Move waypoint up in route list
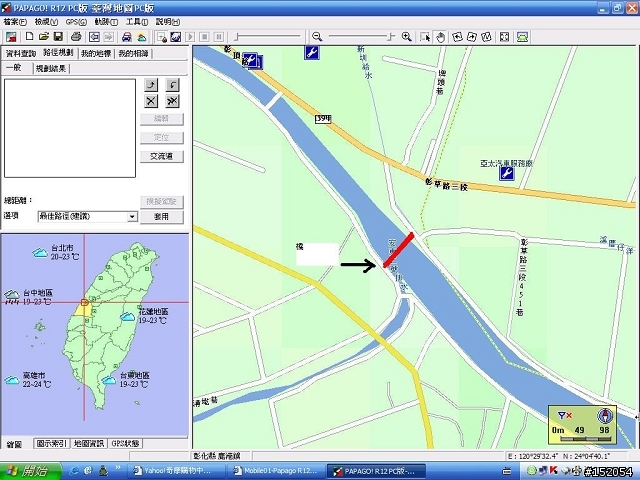Image resolution: width=640 pixels, height=480 pixels. coord(151,85)
